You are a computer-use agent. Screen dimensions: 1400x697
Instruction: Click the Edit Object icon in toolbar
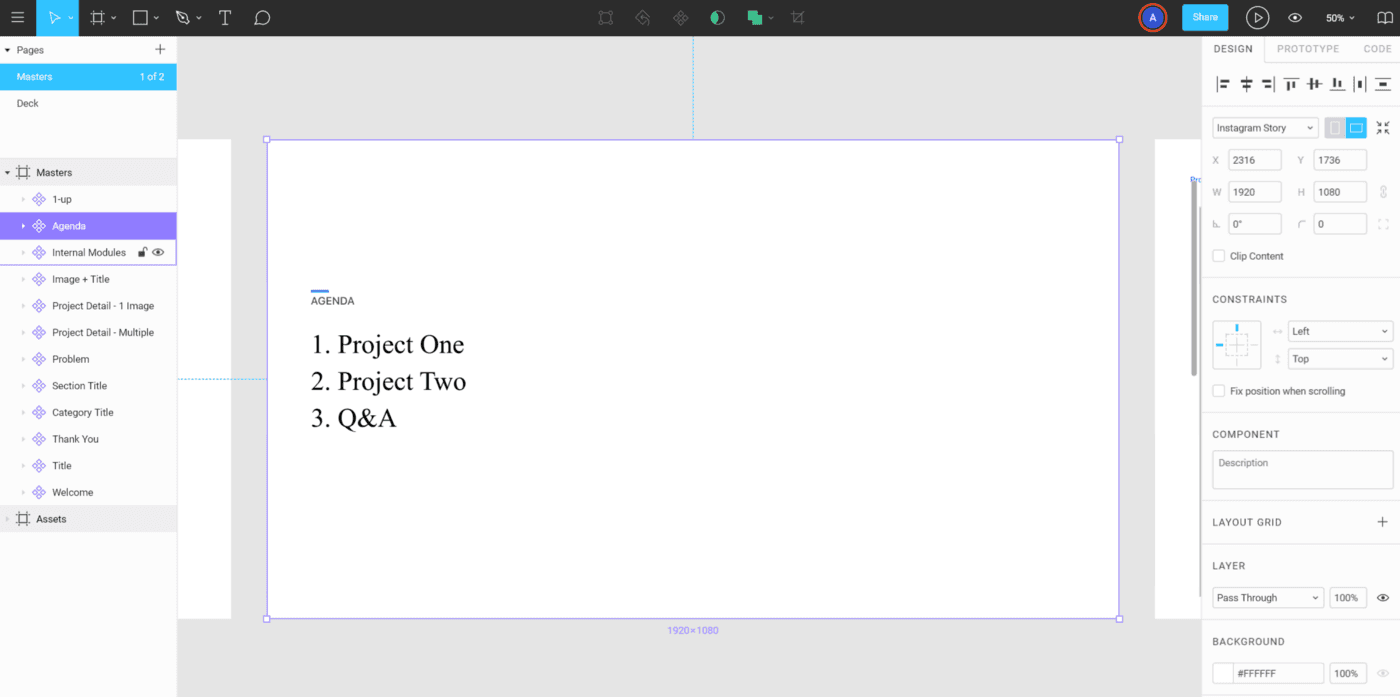click(x=605, y=18)
